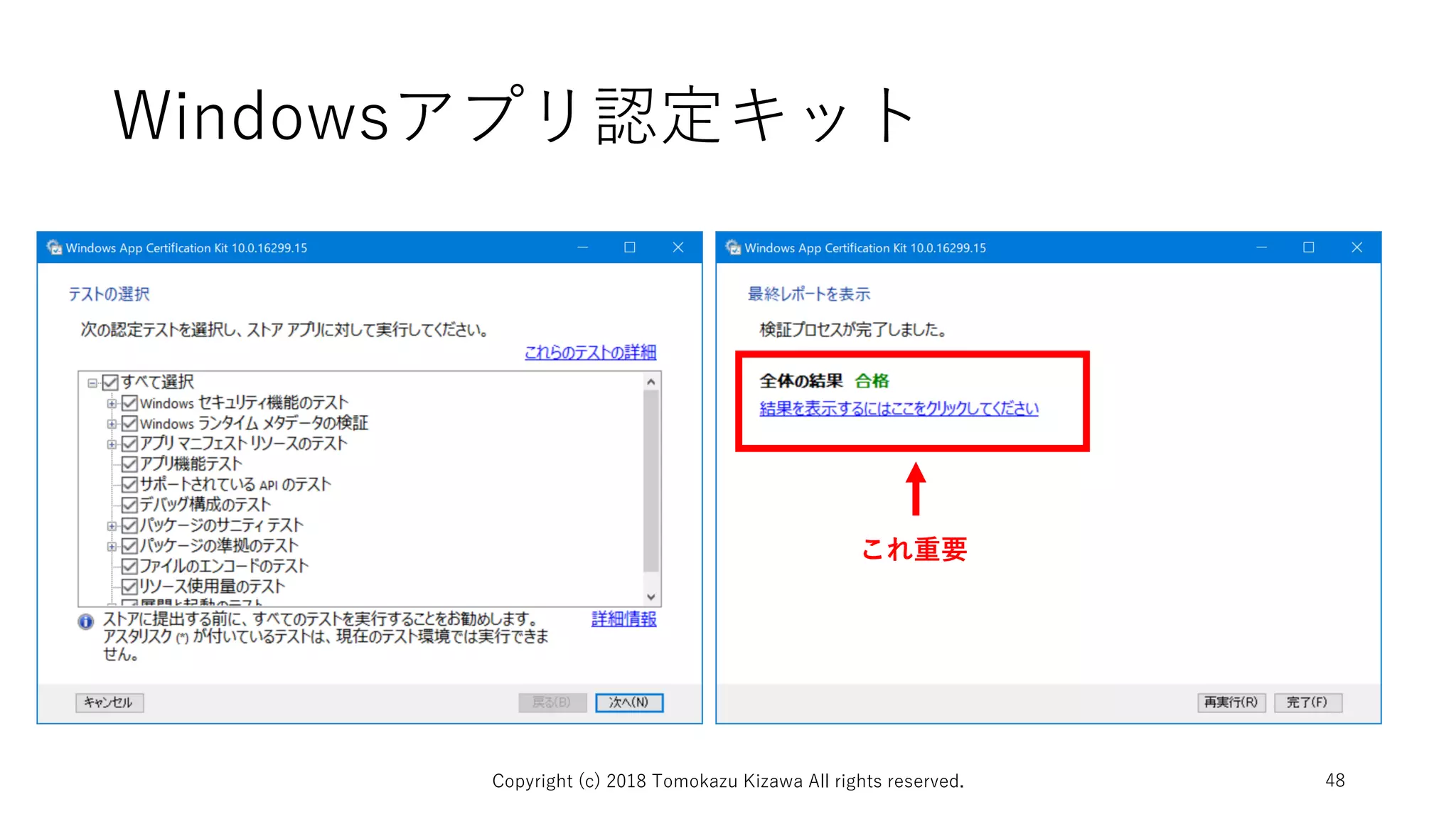
Task: Click the 再実行(R) button
Action: pyautogui.click(x=1231, y=702)
